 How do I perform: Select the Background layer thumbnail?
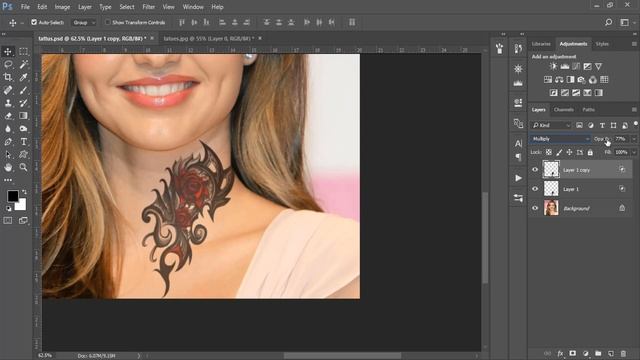[551, 208]
